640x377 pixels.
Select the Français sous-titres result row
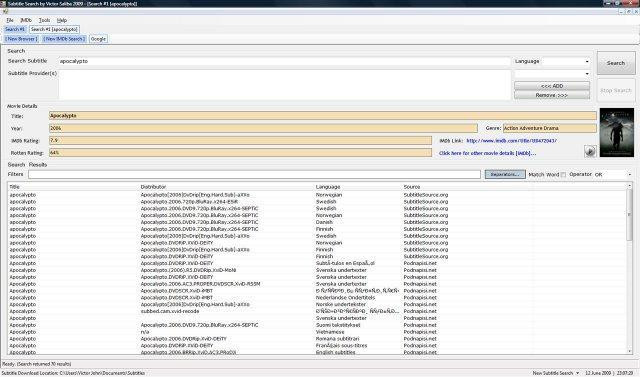(x=317, y=345)
